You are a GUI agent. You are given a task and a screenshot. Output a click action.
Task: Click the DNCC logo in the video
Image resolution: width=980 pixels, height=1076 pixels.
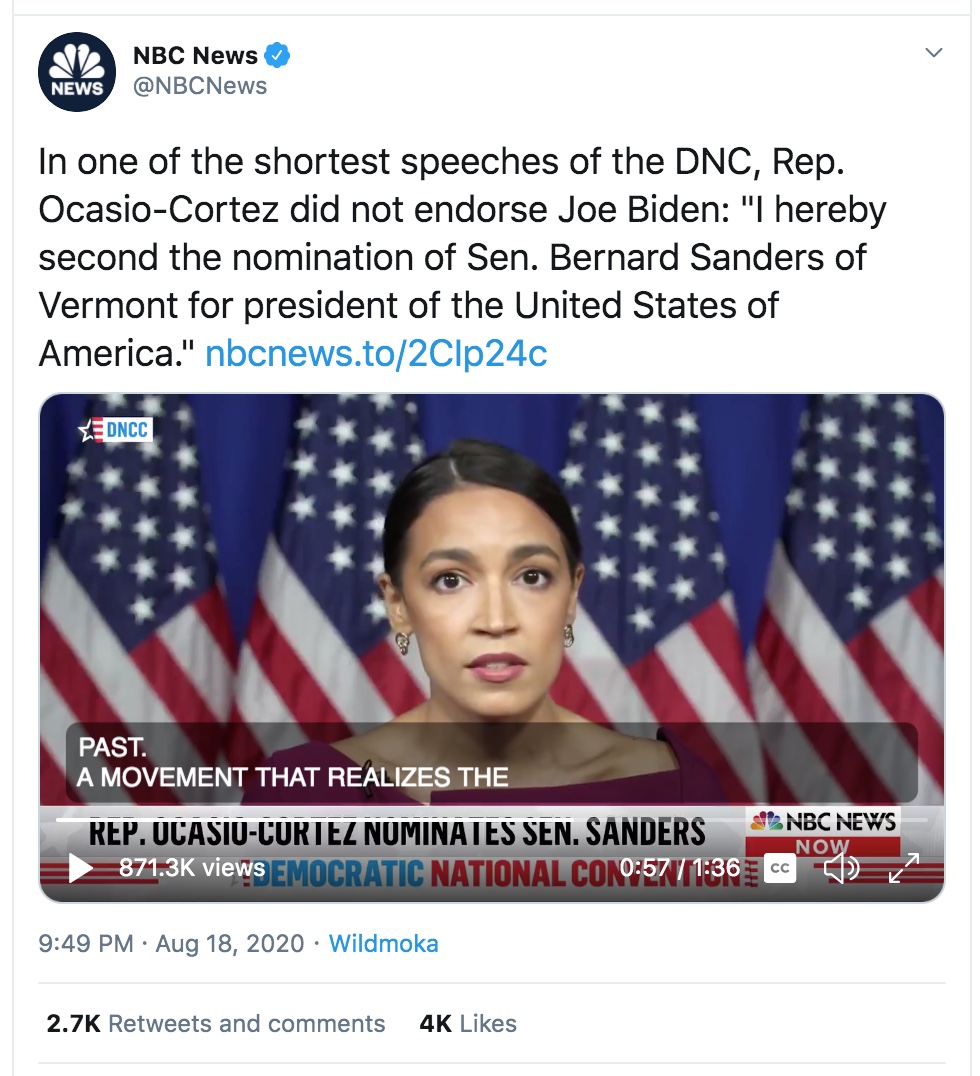coord(115,430)
